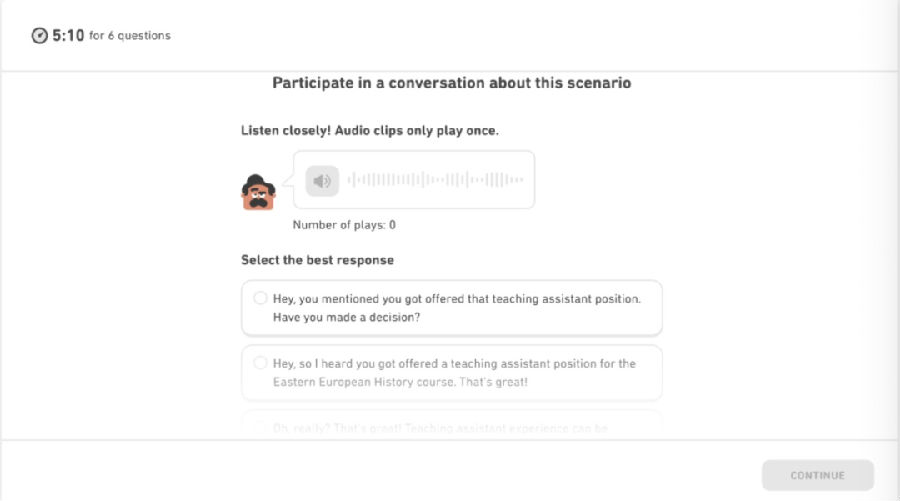Click the mustached character avatar
This screenshot has height=501, width=900.
coord(258,192)
